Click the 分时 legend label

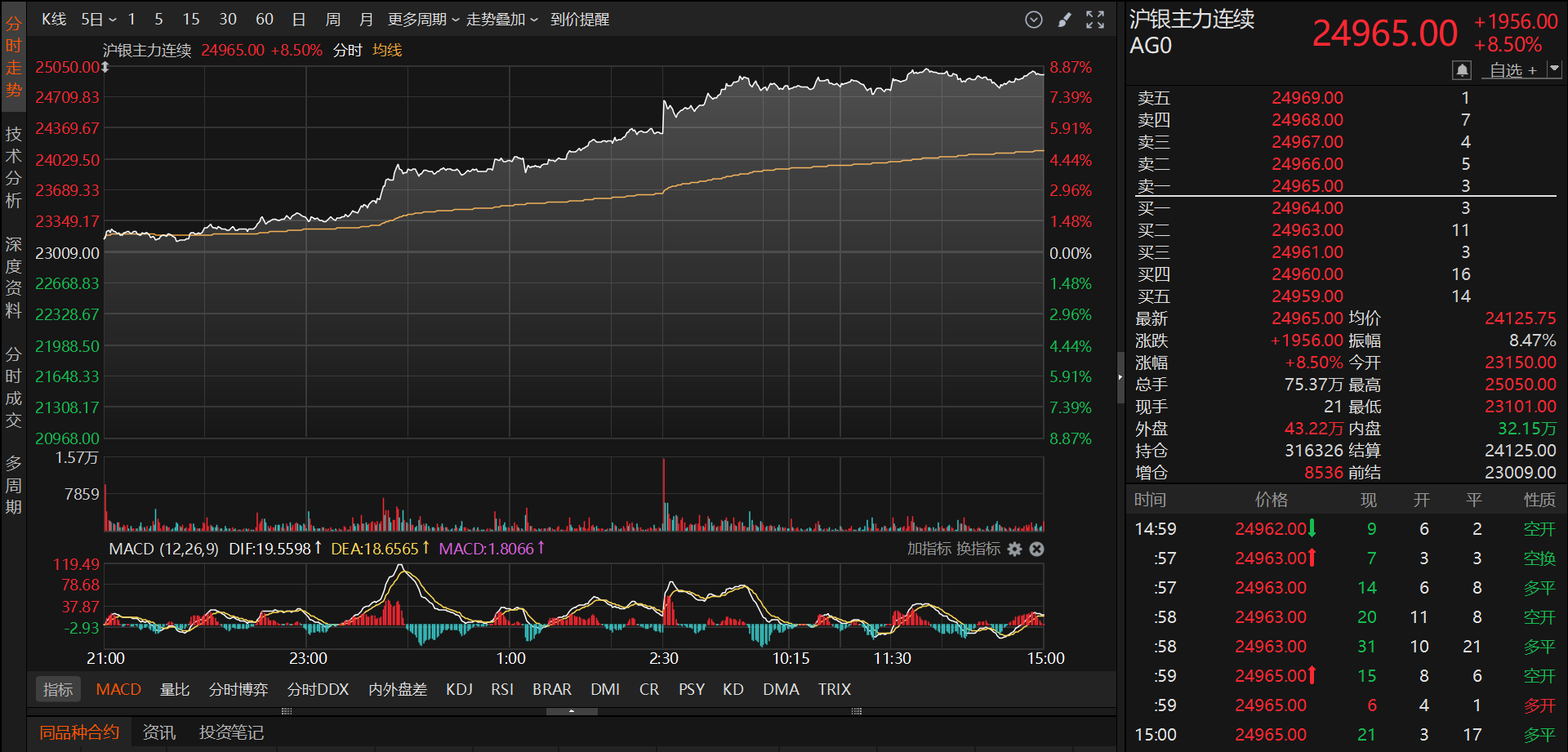click(347, 50)
